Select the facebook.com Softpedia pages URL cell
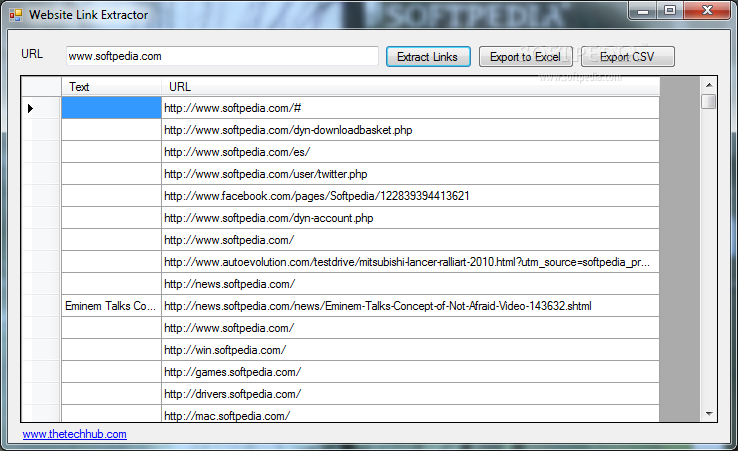Screen dimensions: 738x451 click(410, 196)
